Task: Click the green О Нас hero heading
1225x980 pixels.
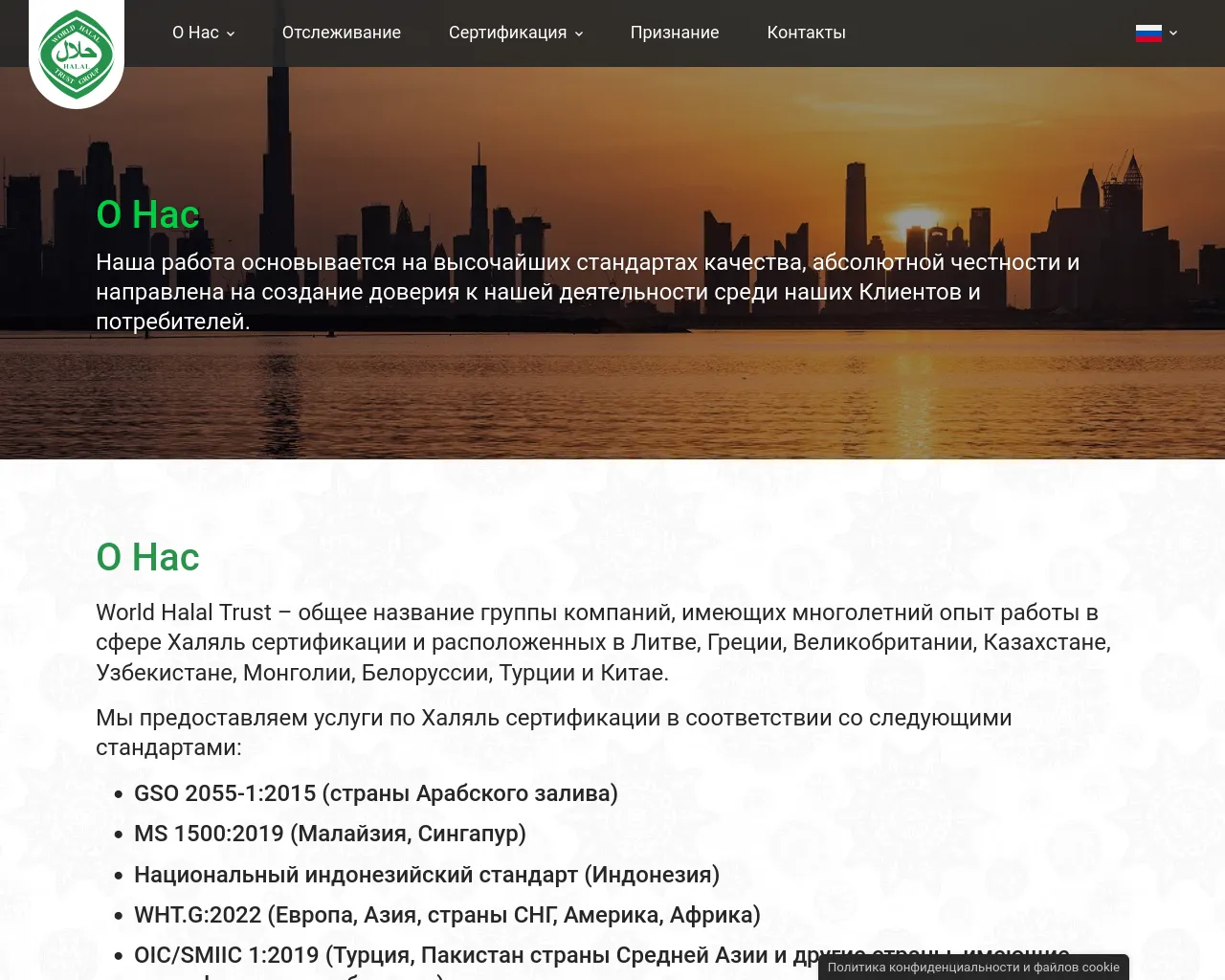Action: pyautogui.click(x=147, y=214)
